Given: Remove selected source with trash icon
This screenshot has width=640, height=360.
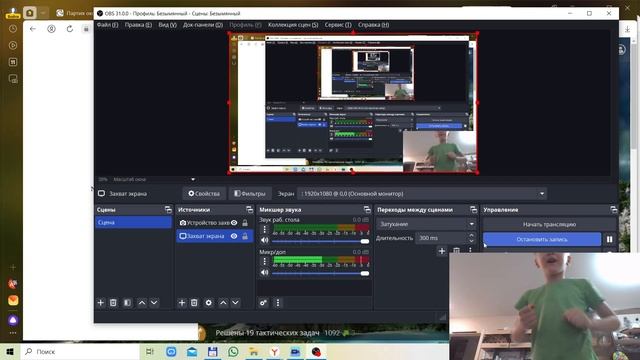Looking at the screenshot, I should 194,302.
